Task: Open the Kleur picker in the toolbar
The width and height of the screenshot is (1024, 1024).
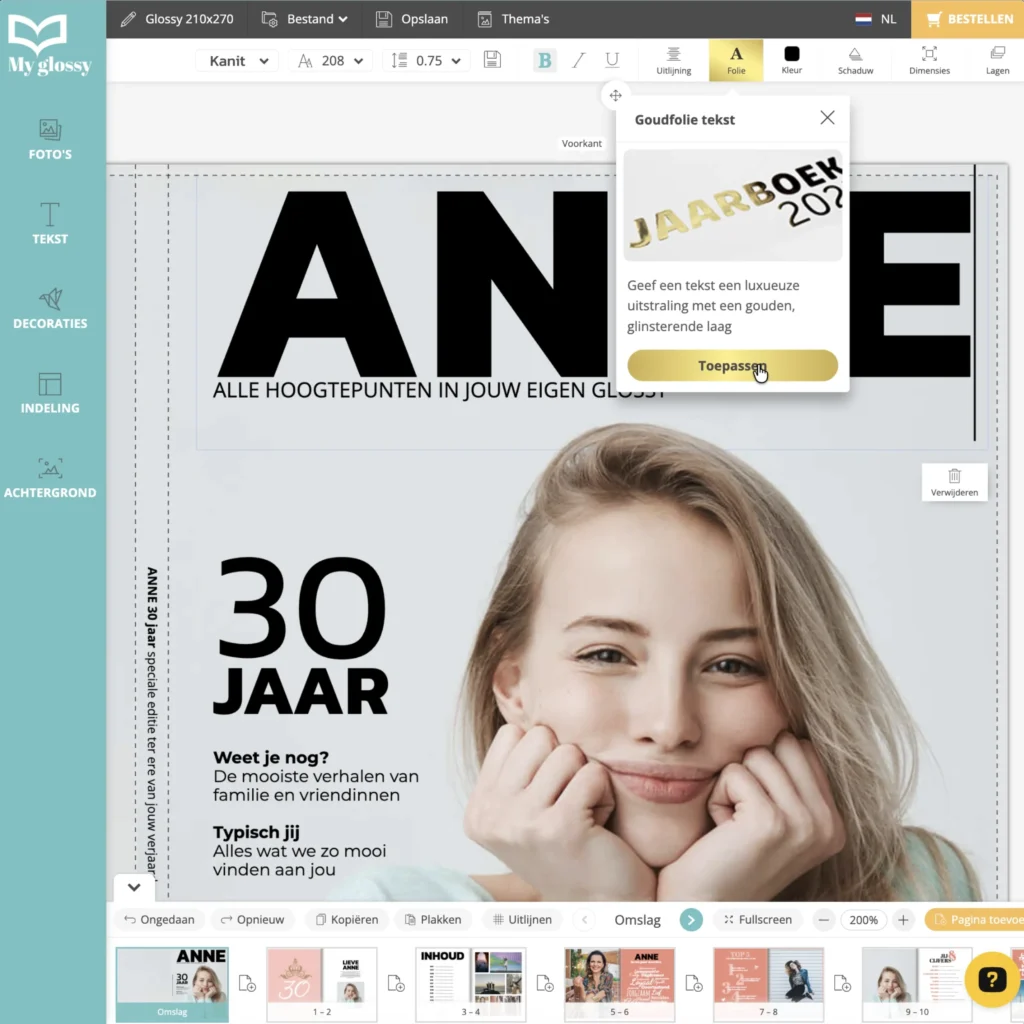Action: click(791, 60)
